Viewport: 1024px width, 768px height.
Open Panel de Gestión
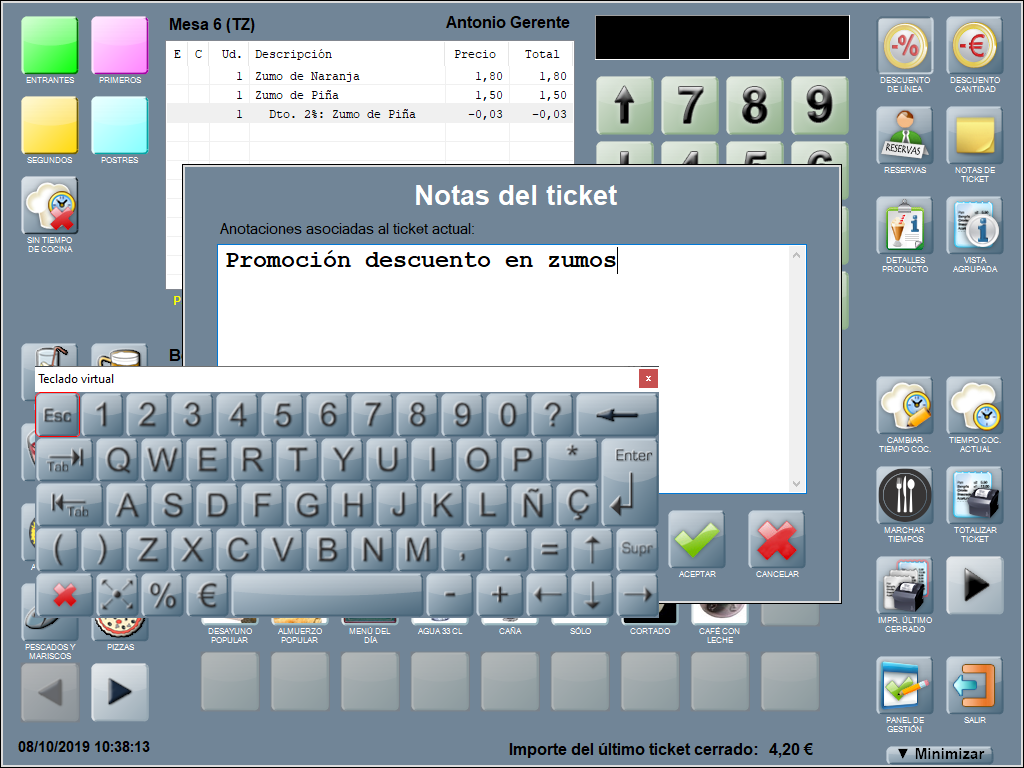pos(905,686)
